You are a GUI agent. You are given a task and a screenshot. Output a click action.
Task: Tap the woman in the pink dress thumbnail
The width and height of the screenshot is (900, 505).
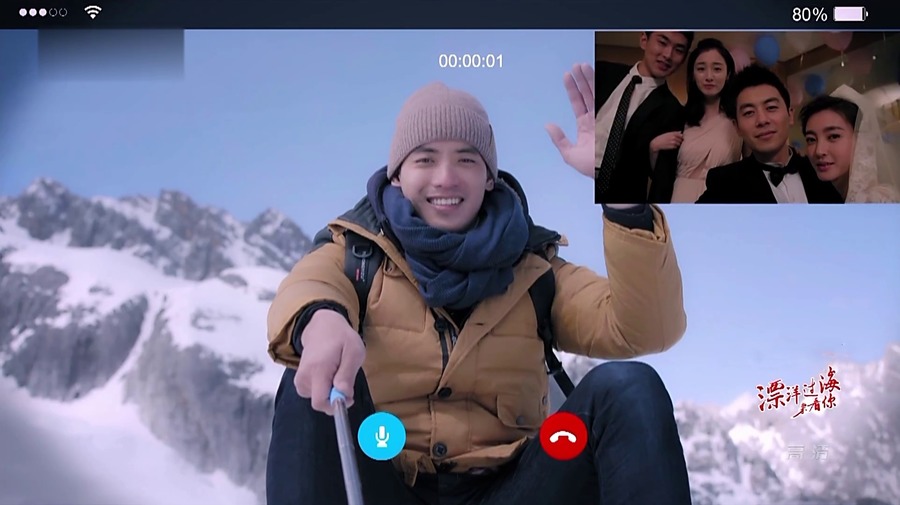click(x=705, y=120)
